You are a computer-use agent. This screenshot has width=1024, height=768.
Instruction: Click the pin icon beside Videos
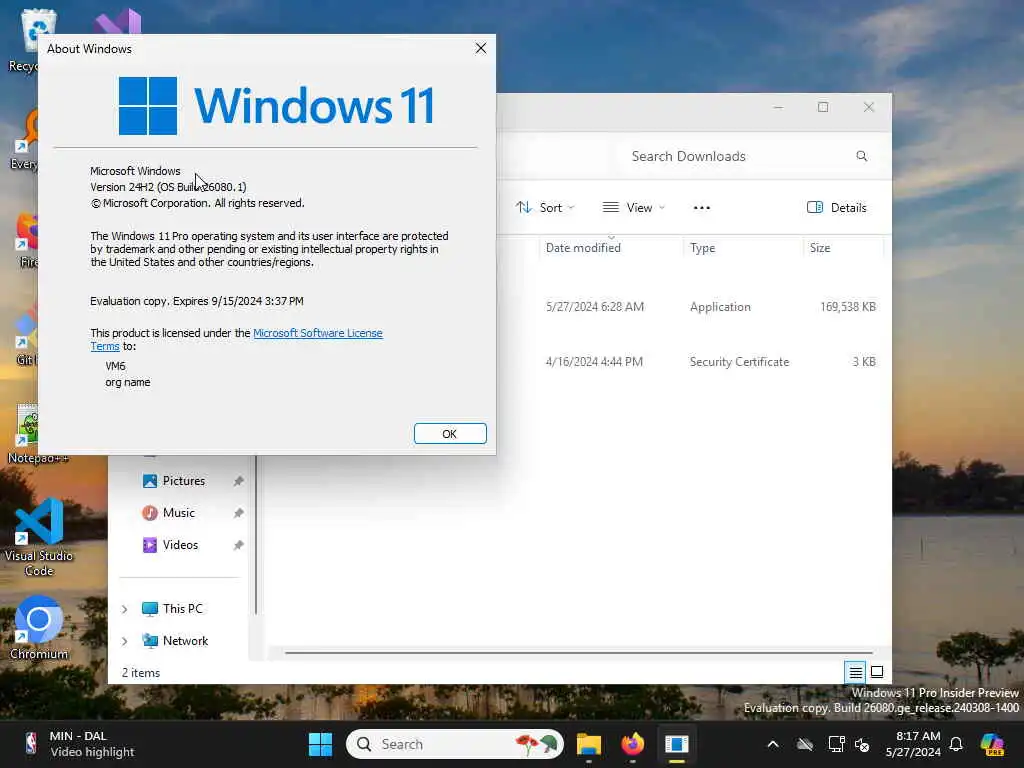pos(238,545)
